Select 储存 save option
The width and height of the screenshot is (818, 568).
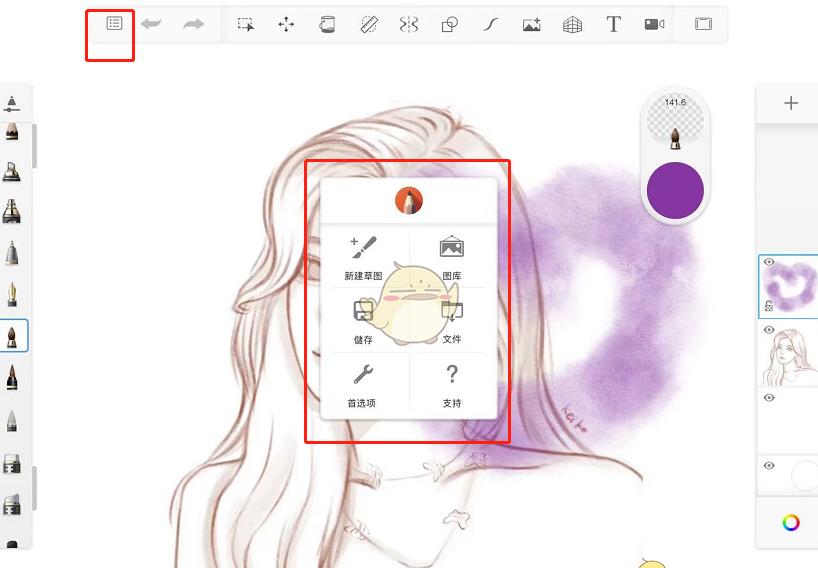(x=364, y=322)
